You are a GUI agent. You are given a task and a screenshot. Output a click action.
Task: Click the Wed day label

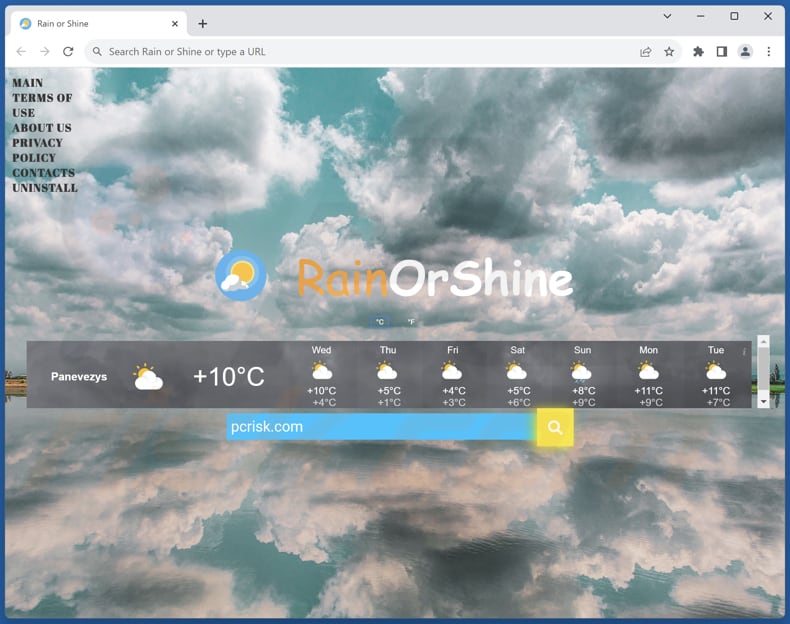[x=321, y=350]
